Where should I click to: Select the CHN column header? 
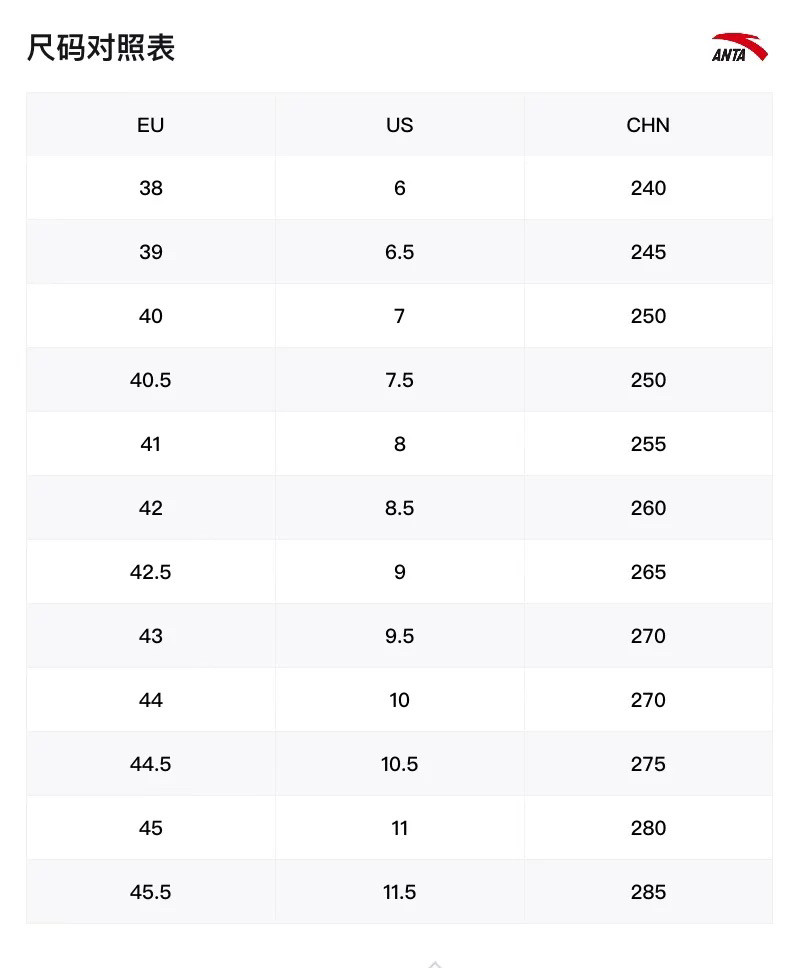pyautogui.click(x=648, y=125)
